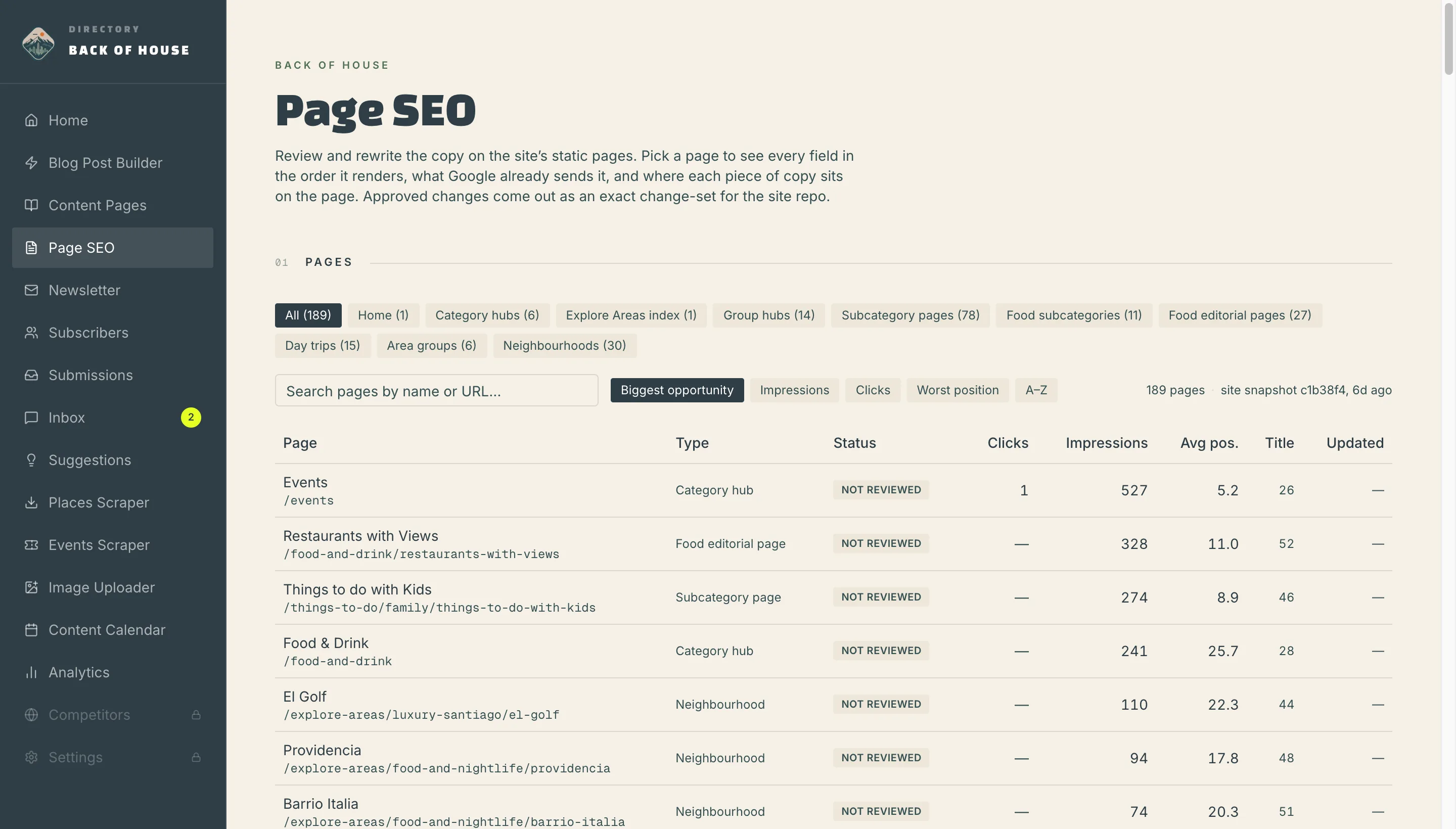The image size is (1456, 829).
Task: Click the Settings gear icon
Action: pos(31,757)
